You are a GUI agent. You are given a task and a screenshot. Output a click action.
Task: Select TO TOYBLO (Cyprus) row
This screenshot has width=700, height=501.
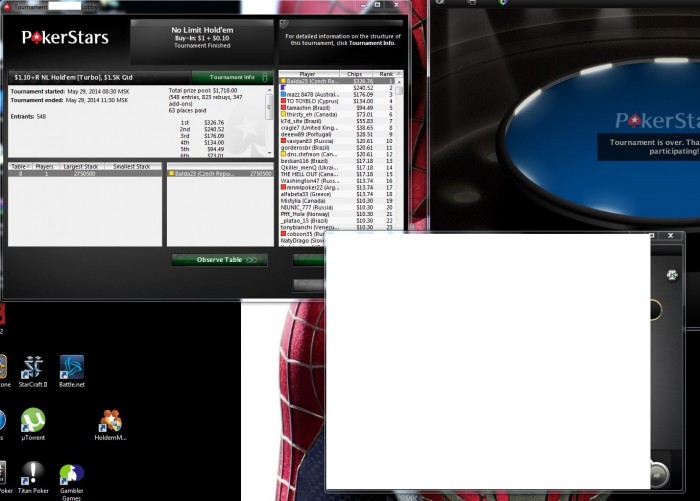[x=337, y=101]
